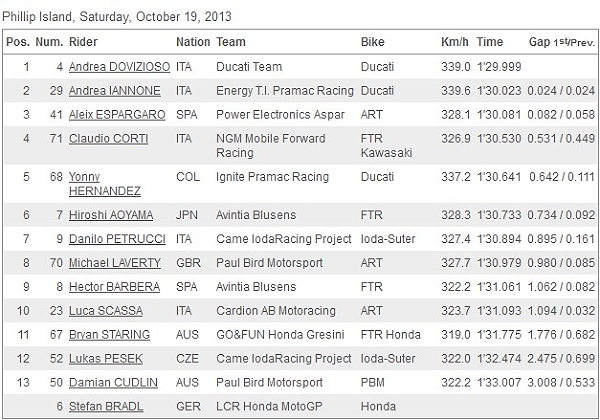This screenshot has height=420, width=600.
Task: Click the Km/h column header
Action: click(454, 43)
